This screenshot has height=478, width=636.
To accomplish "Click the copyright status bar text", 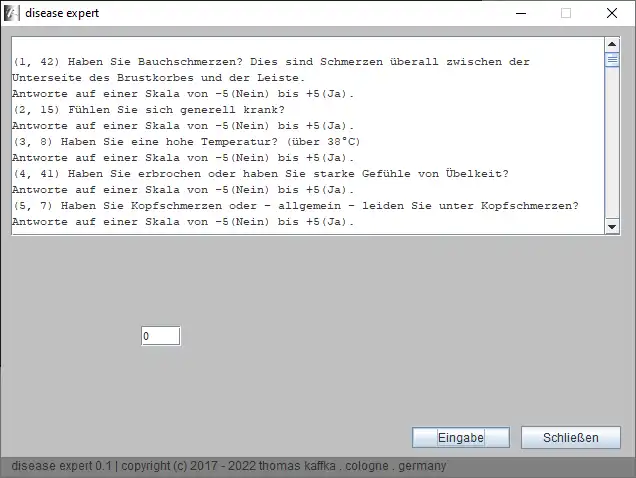I will coord(229,466).
